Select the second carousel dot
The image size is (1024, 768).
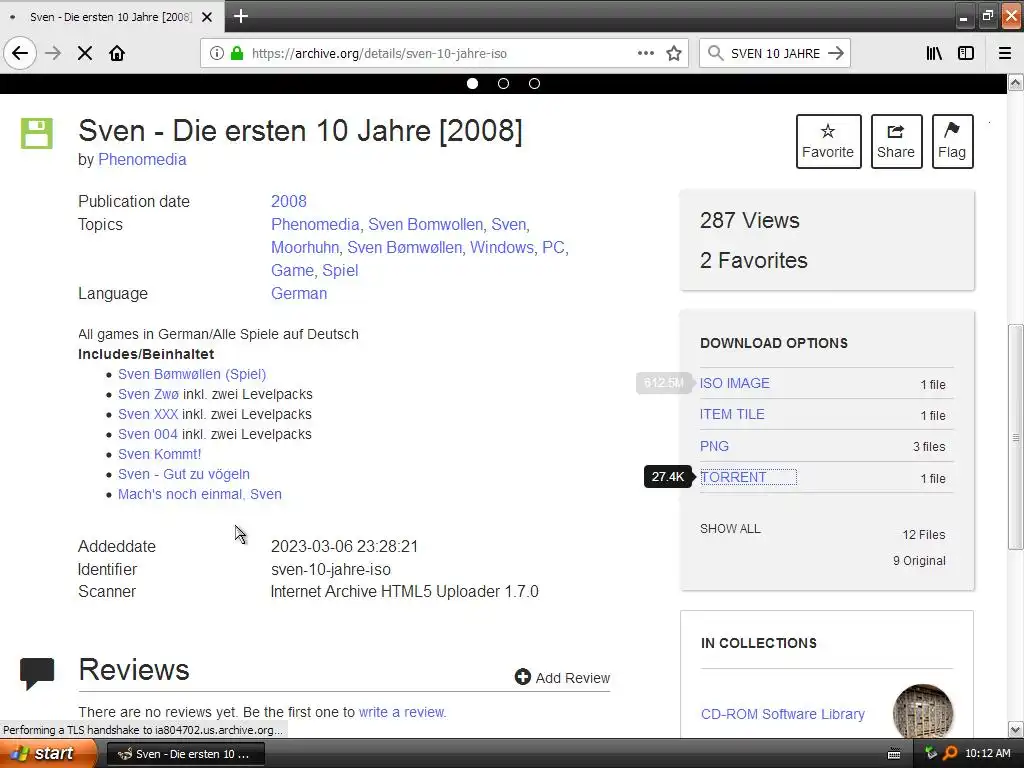click(504, 84)
